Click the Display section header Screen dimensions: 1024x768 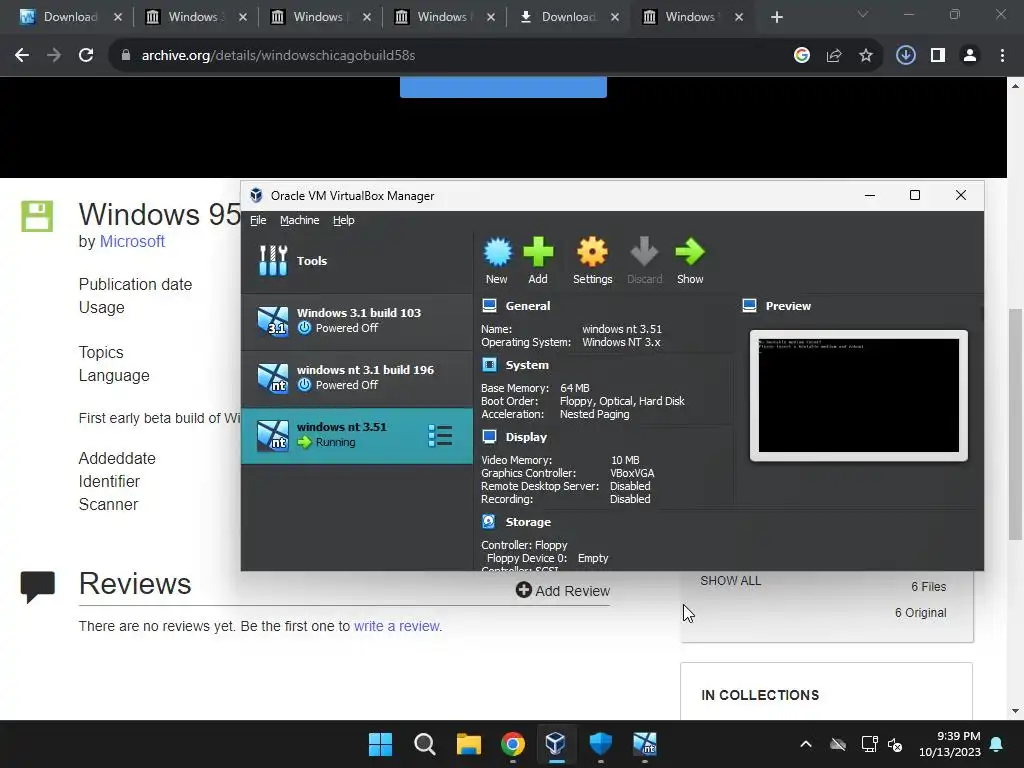point(526,437)
